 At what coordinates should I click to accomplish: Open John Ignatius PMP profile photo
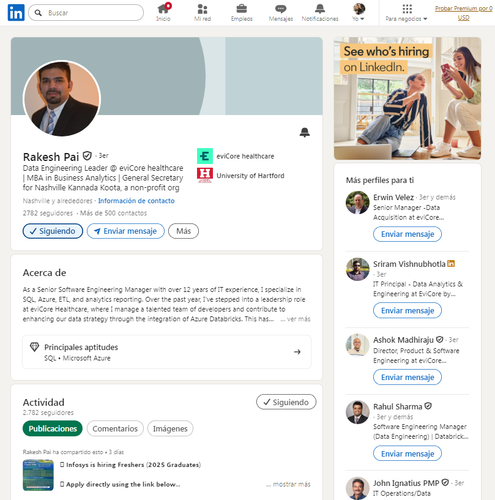click(x=357, y=488)
